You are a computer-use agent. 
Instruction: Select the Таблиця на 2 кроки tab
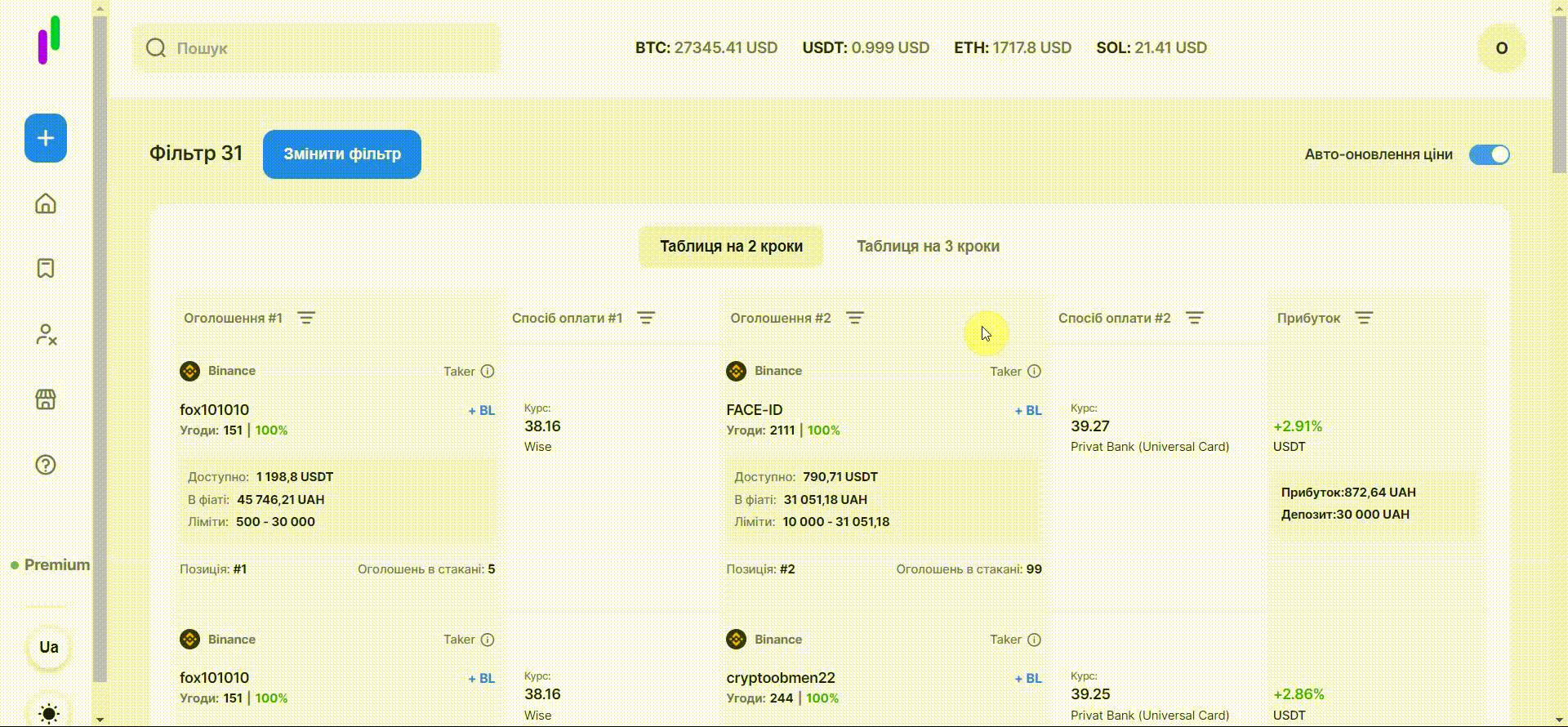pos(731,246)
